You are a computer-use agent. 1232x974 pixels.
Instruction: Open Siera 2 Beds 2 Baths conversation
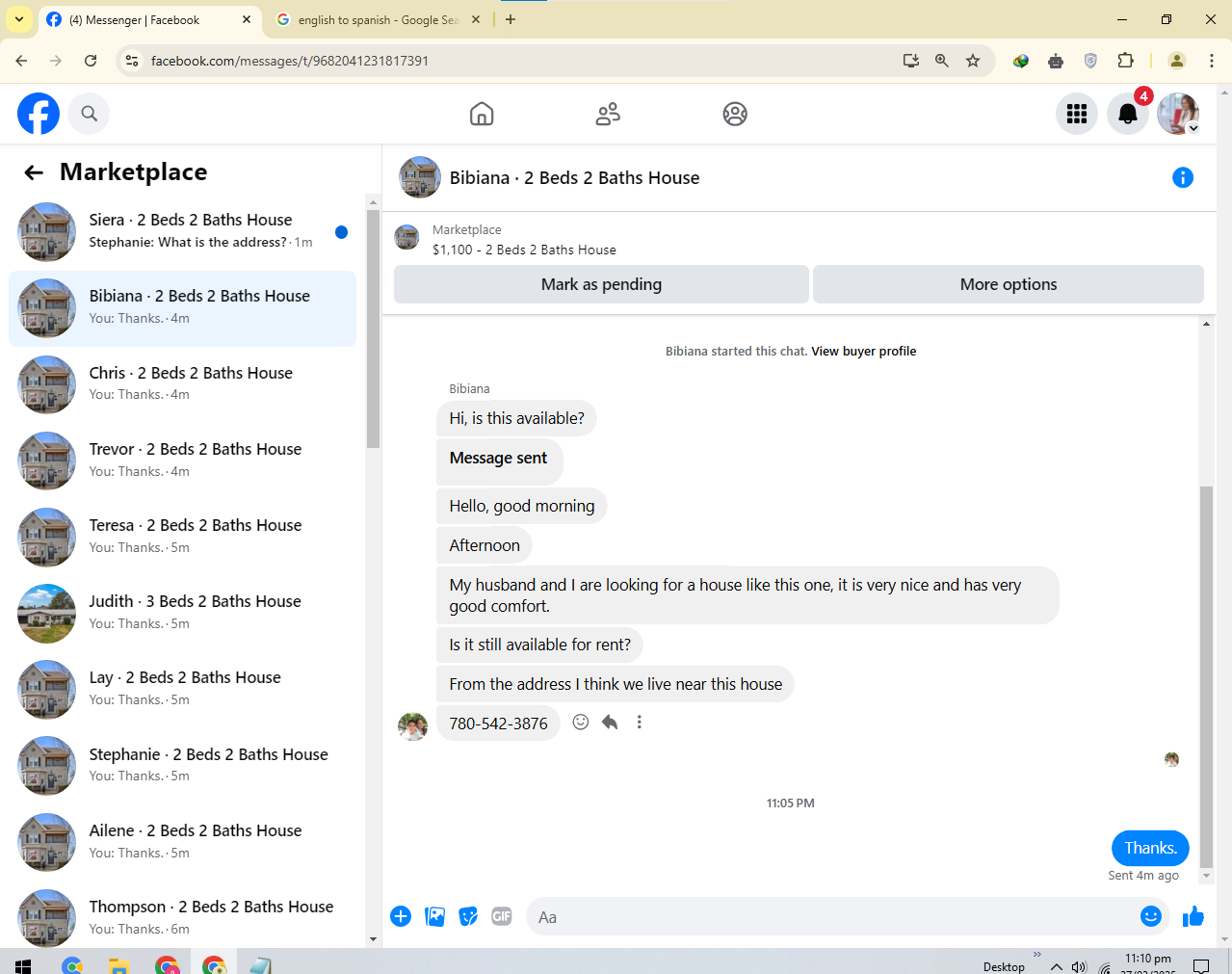coord(183,231)
